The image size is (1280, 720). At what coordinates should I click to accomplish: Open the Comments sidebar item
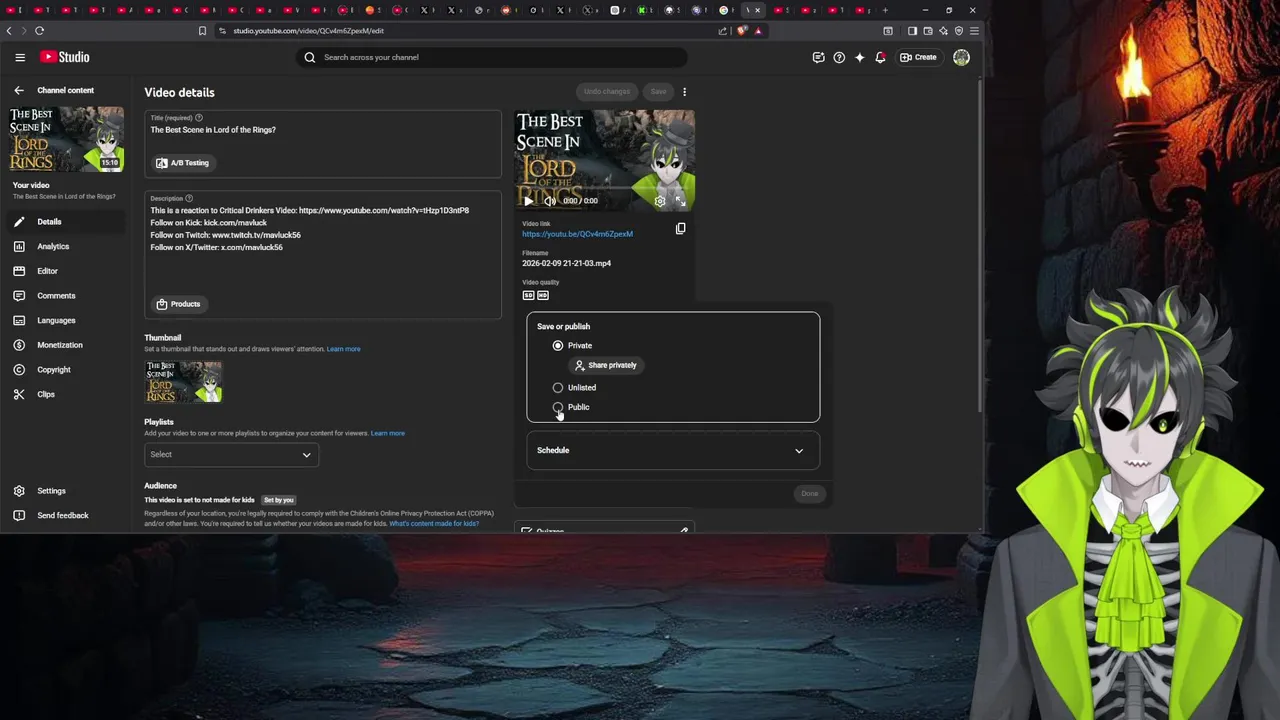65,296
